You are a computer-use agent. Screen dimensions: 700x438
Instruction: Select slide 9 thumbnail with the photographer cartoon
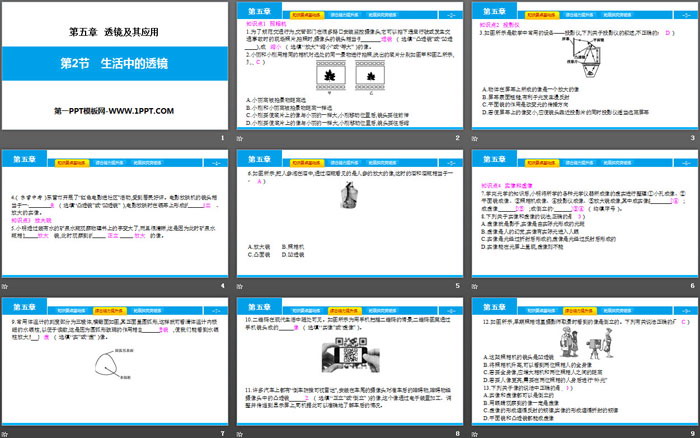pyautogui.click(x=585, y=361)
